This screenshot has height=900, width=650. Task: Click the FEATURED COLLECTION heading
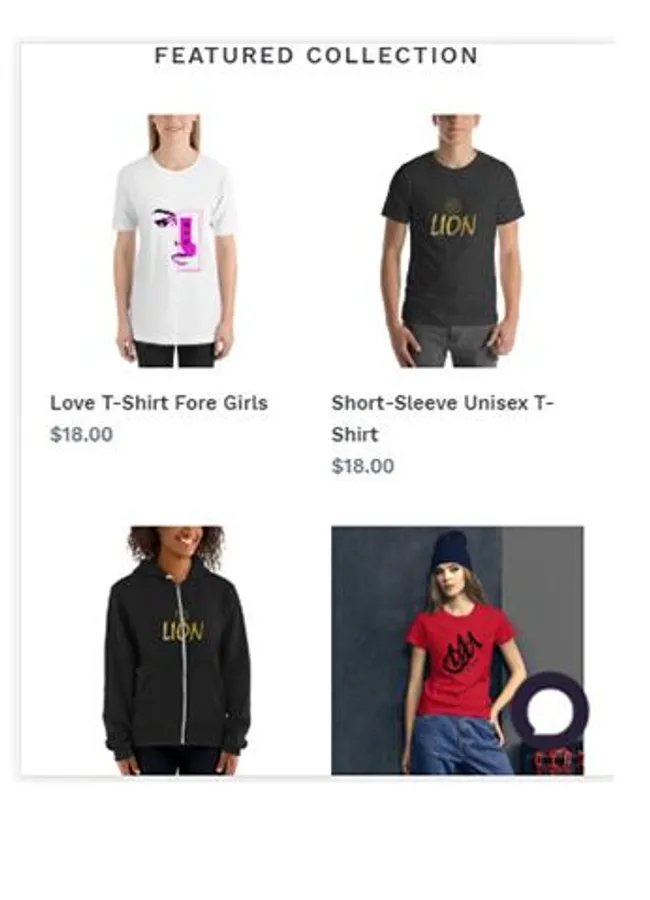pos(316,56)
